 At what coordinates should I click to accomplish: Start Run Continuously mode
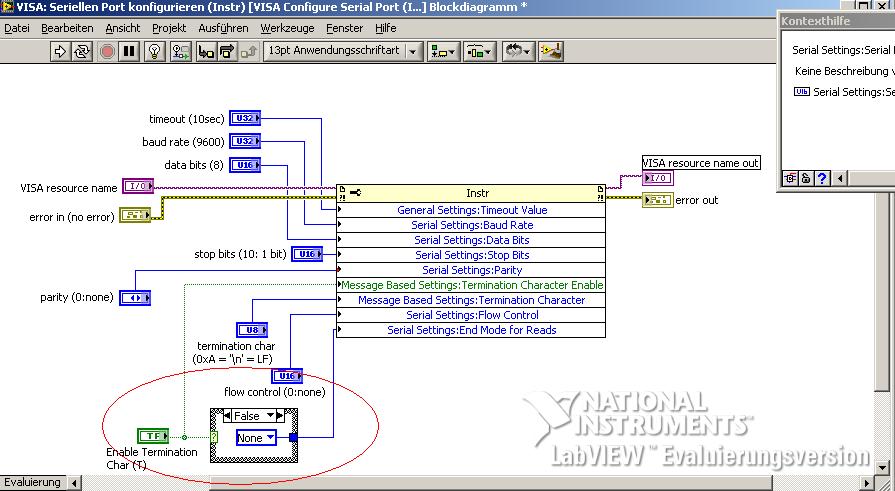pyautogui.click(x=83, y=51)
